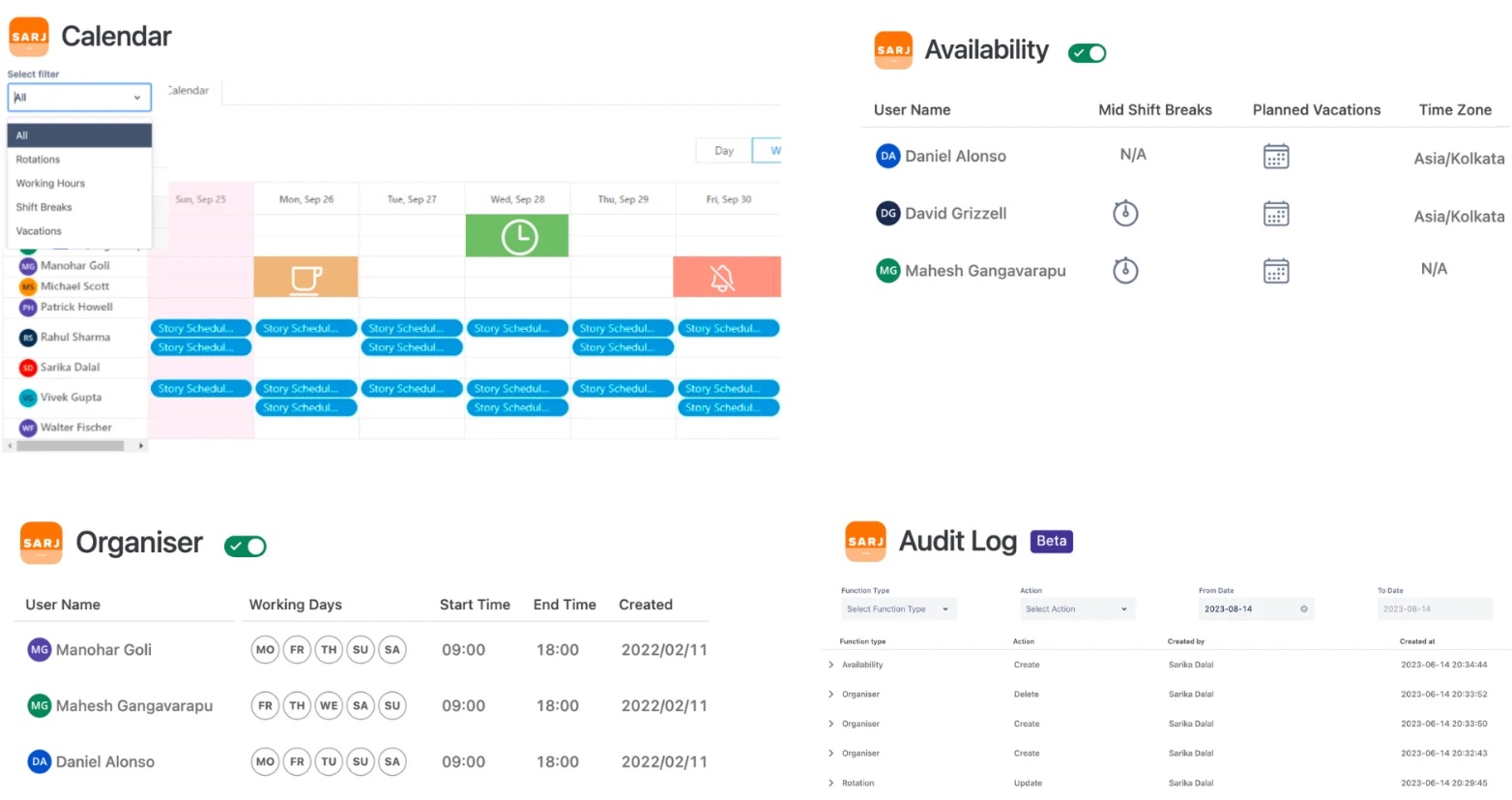Select Rotations from the filter list

79,160
